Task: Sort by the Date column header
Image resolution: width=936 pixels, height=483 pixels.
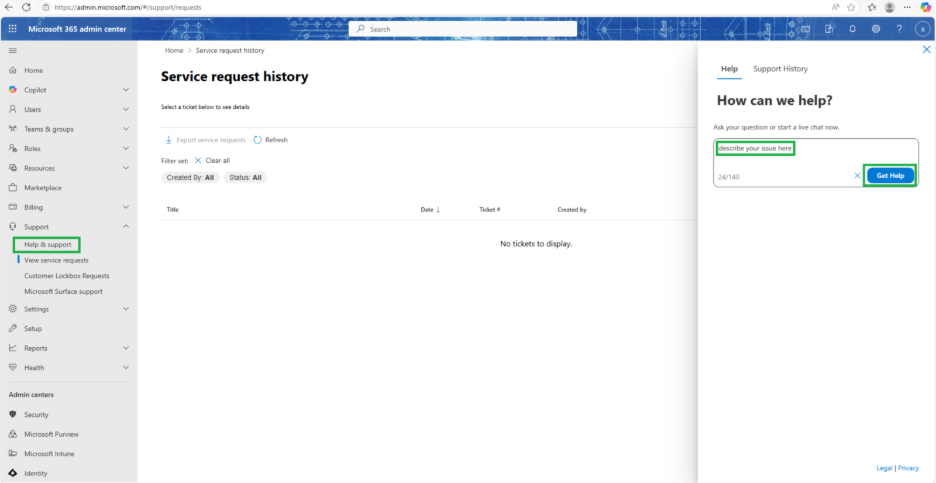Action: [x=430, y=210]
